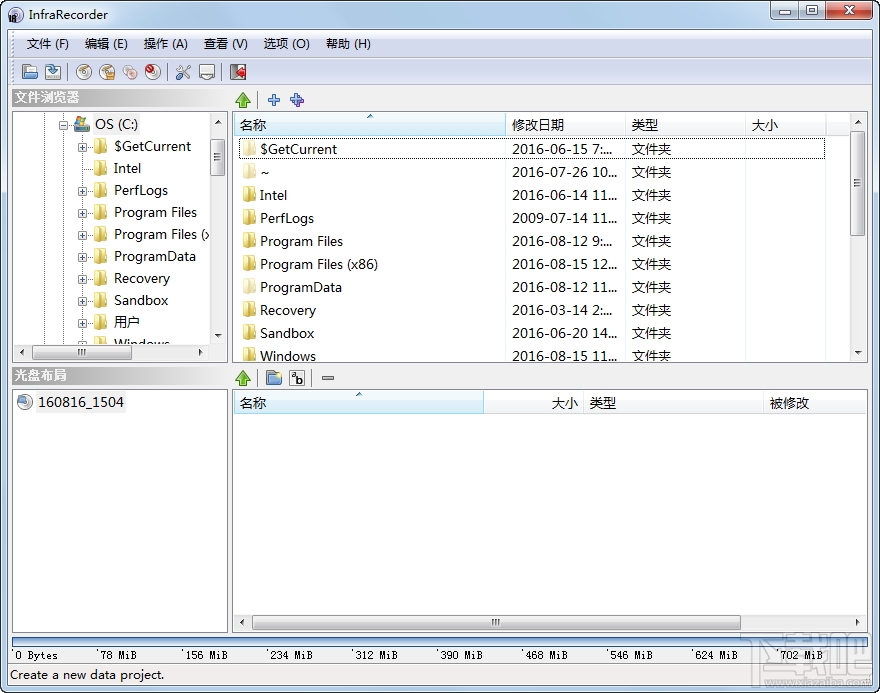Select the Windows folder in file list
This screenshot has width=880, height=693.
click(x=288, y=355)
